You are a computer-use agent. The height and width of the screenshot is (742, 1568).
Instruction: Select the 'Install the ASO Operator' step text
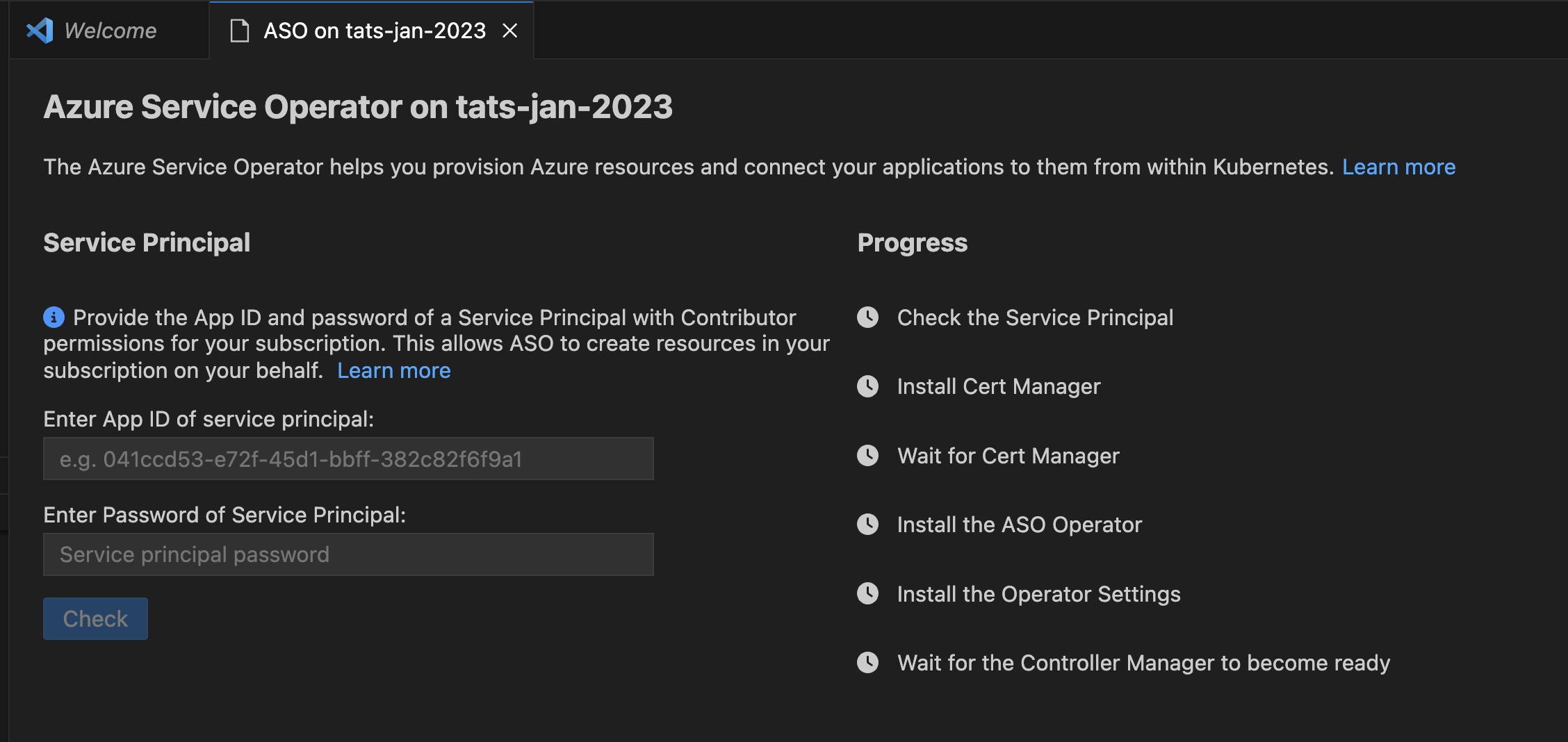pyautogui.click(x=1020, y=525)
